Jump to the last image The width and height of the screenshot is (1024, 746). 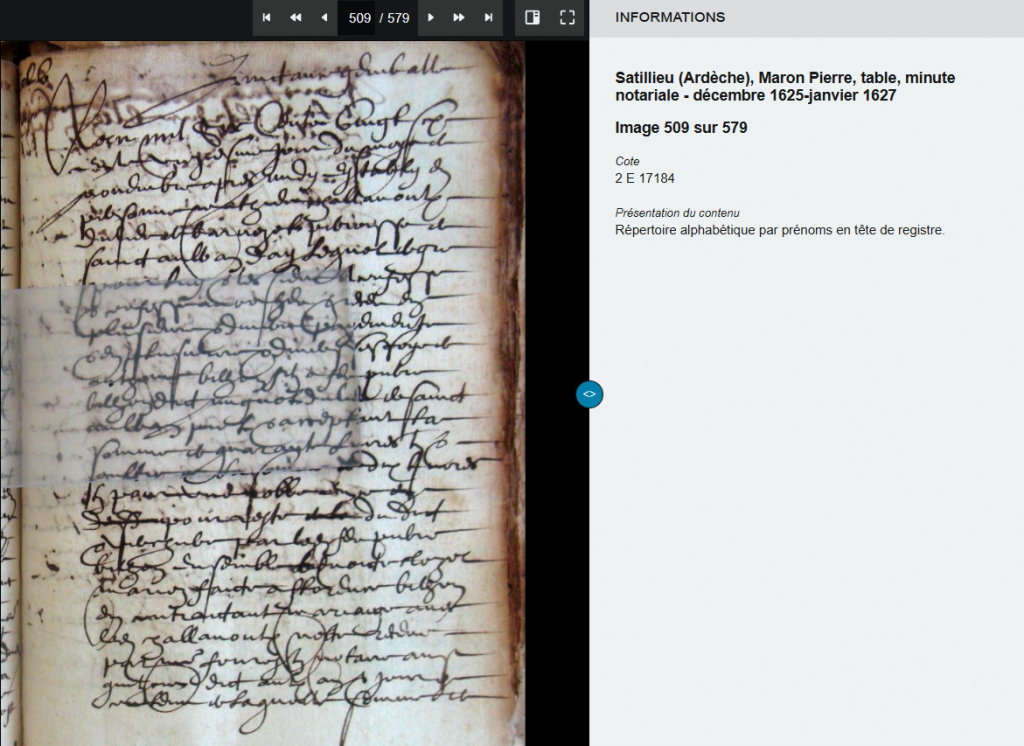pyautogui.click(x=488, y=18)
